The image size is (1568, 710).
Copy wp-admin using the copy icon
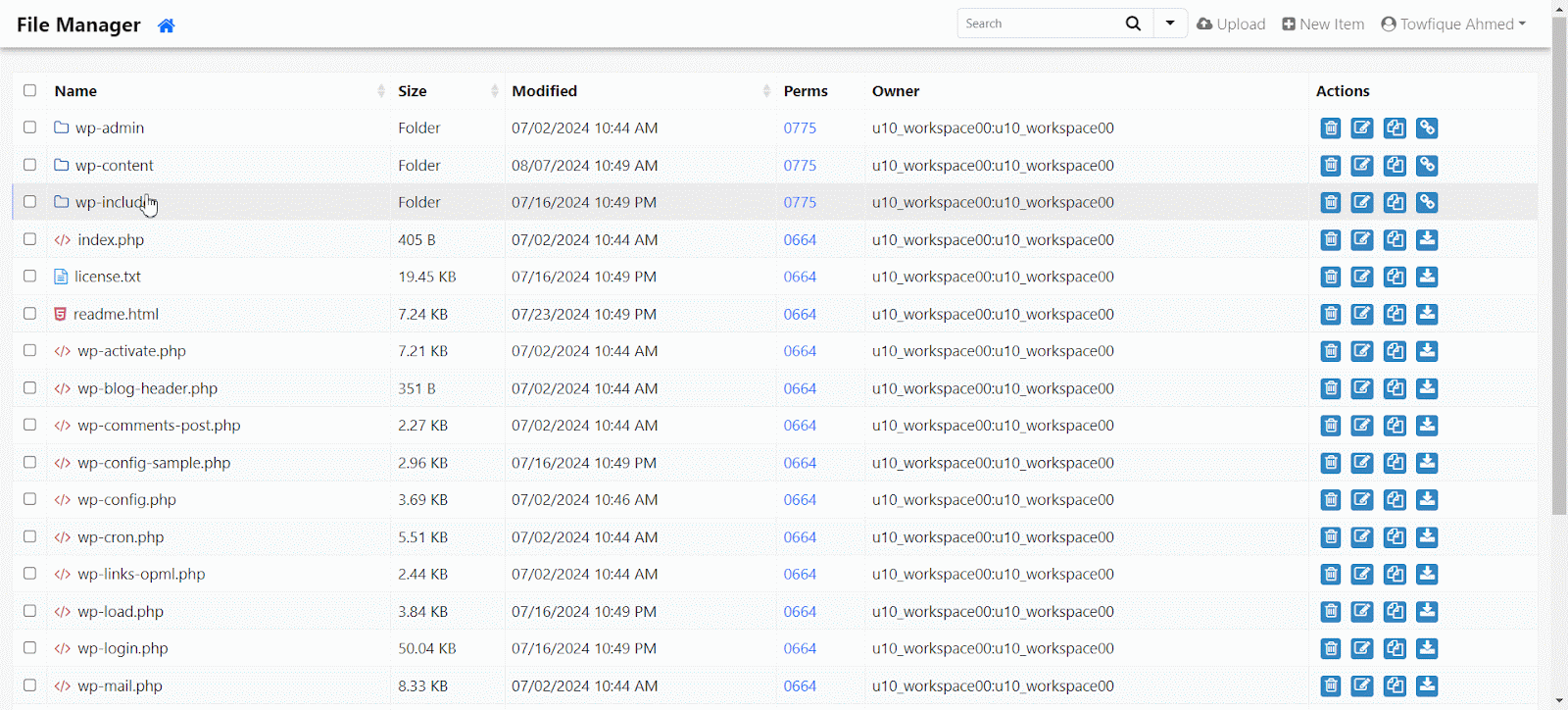click(x=1395, y=128)
